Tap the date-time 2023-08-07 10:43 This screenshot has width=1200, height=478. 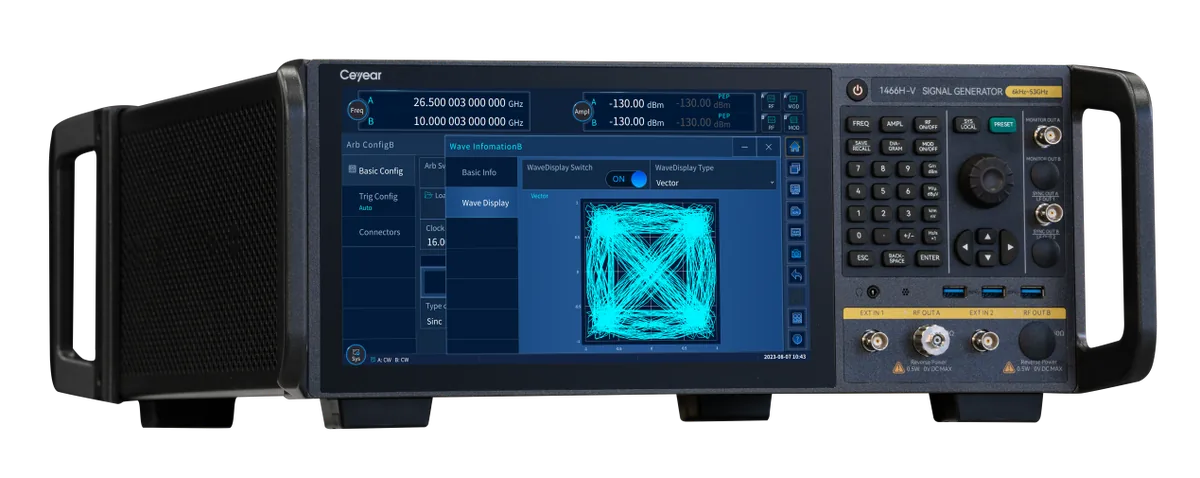[x=784, y=356]
